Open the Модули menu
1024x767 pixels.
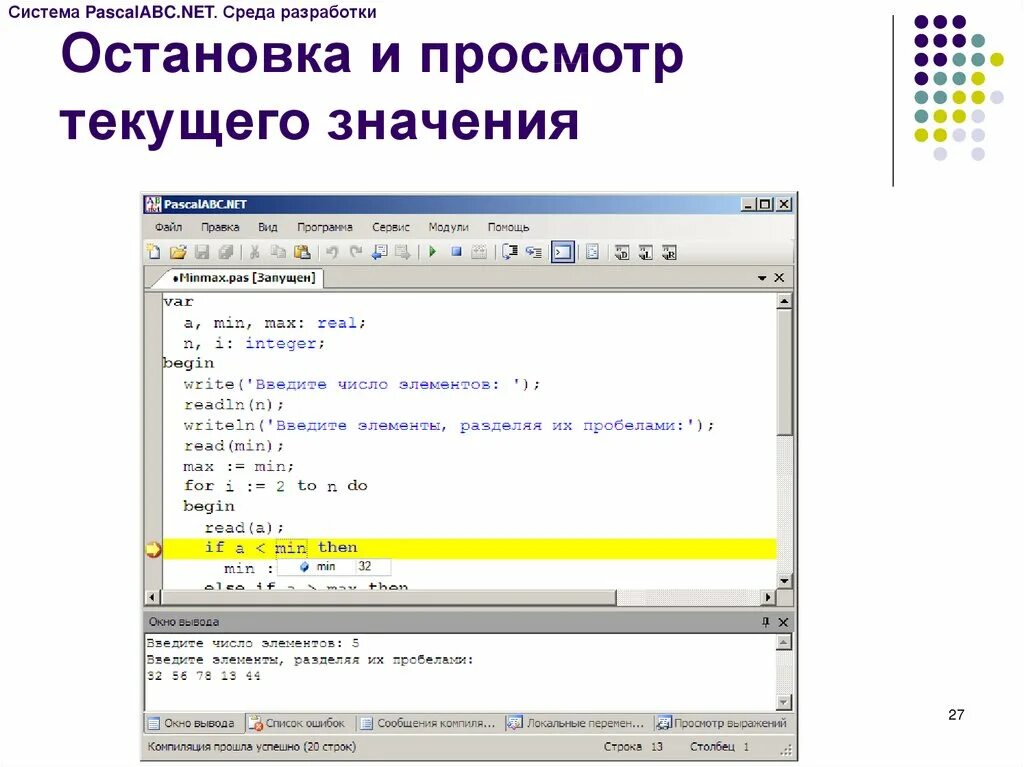[449, 227]
